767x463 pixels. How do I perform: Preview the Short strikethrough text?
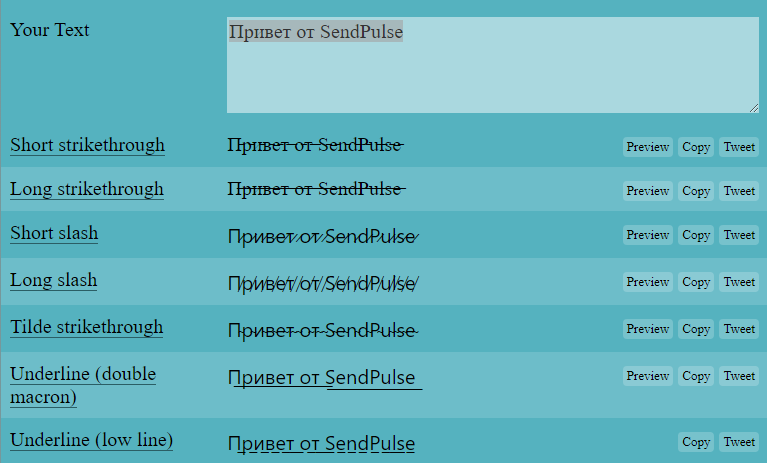647,147
